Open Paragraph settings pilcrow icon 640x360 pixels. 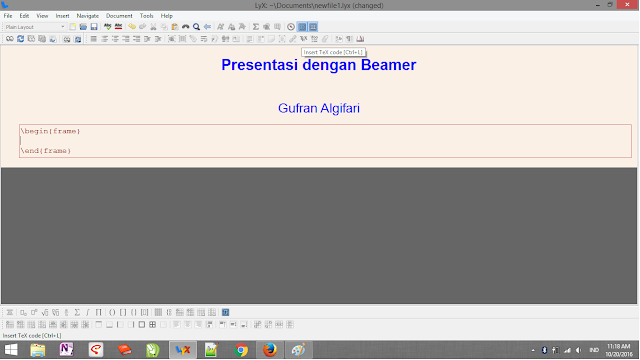[349, 39]
